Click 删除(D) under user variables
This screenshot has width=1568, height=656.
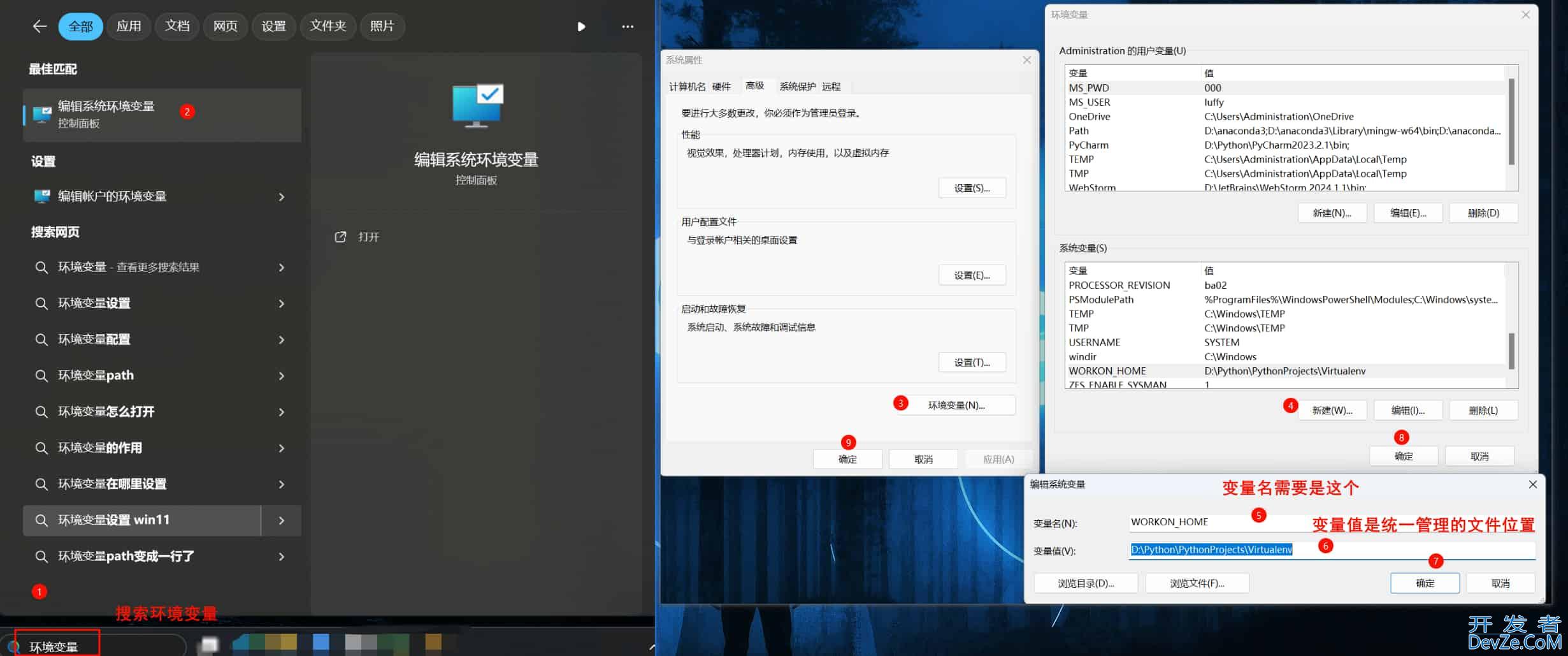click(x=1483, y=213)
